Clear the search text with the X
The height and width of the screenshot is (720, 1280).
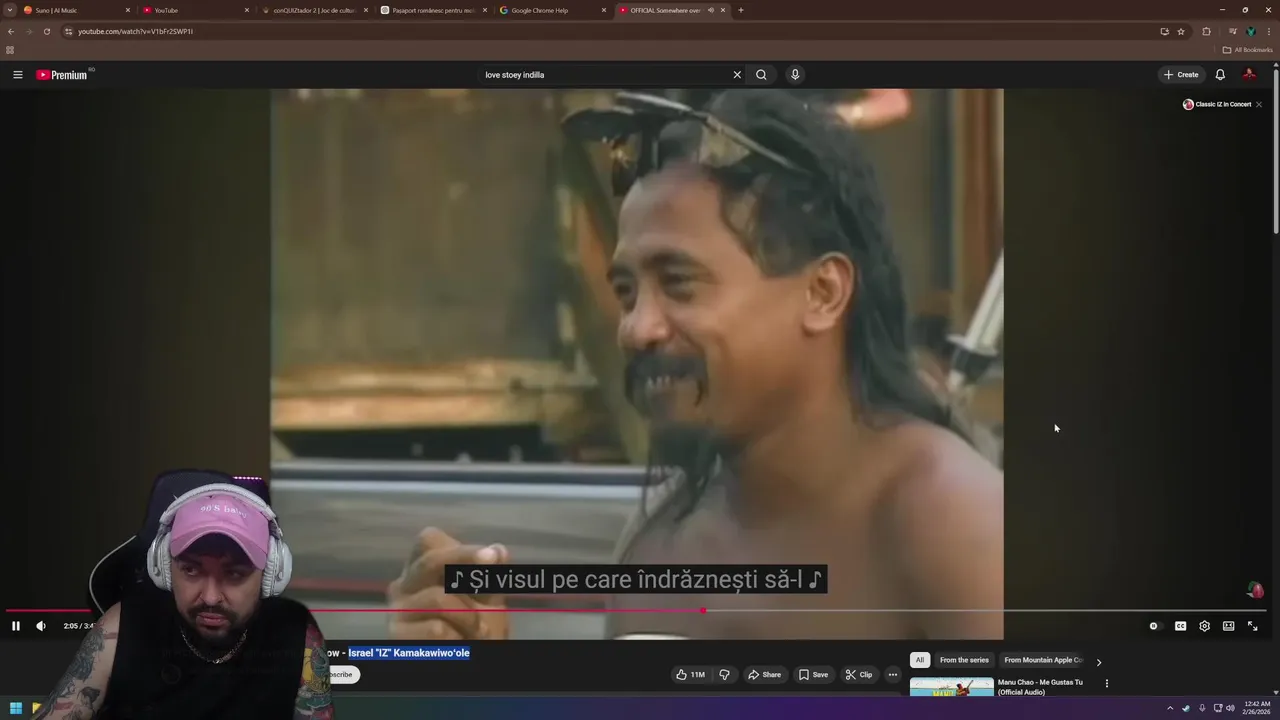click(737, 75)
